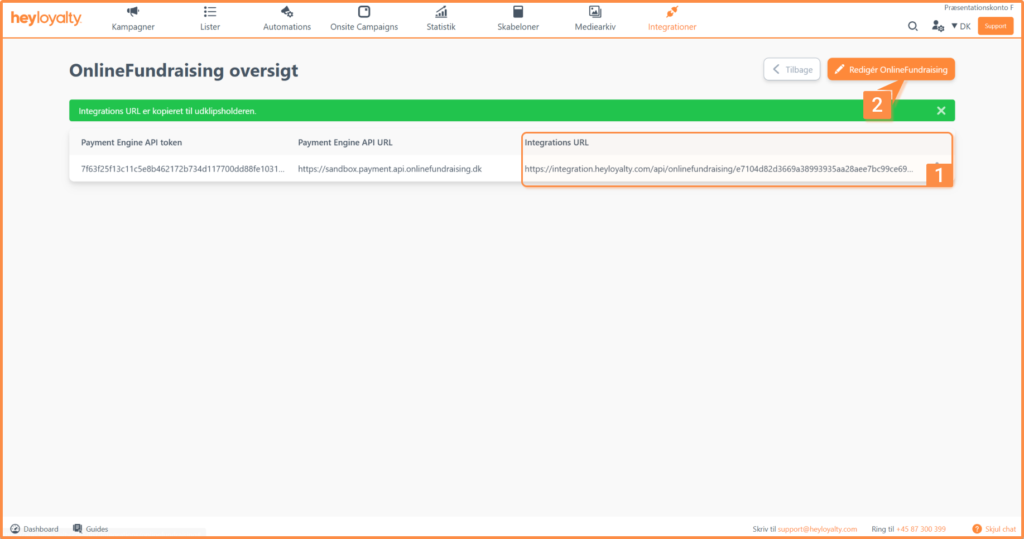Open Dashboard link in footer
The image size is (1024, 539).
pos(35,529)
